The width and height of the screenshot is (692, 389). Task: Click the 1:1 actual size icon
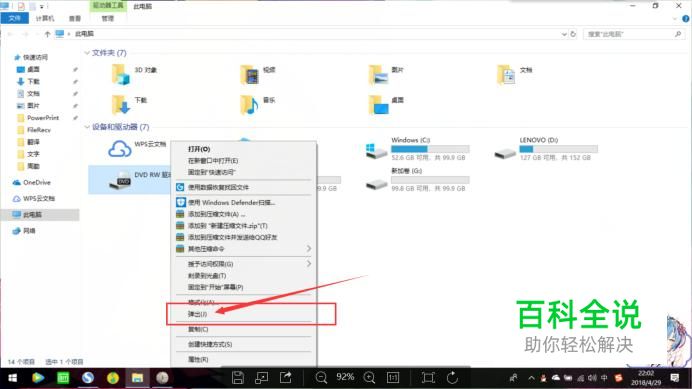point(393,378)
